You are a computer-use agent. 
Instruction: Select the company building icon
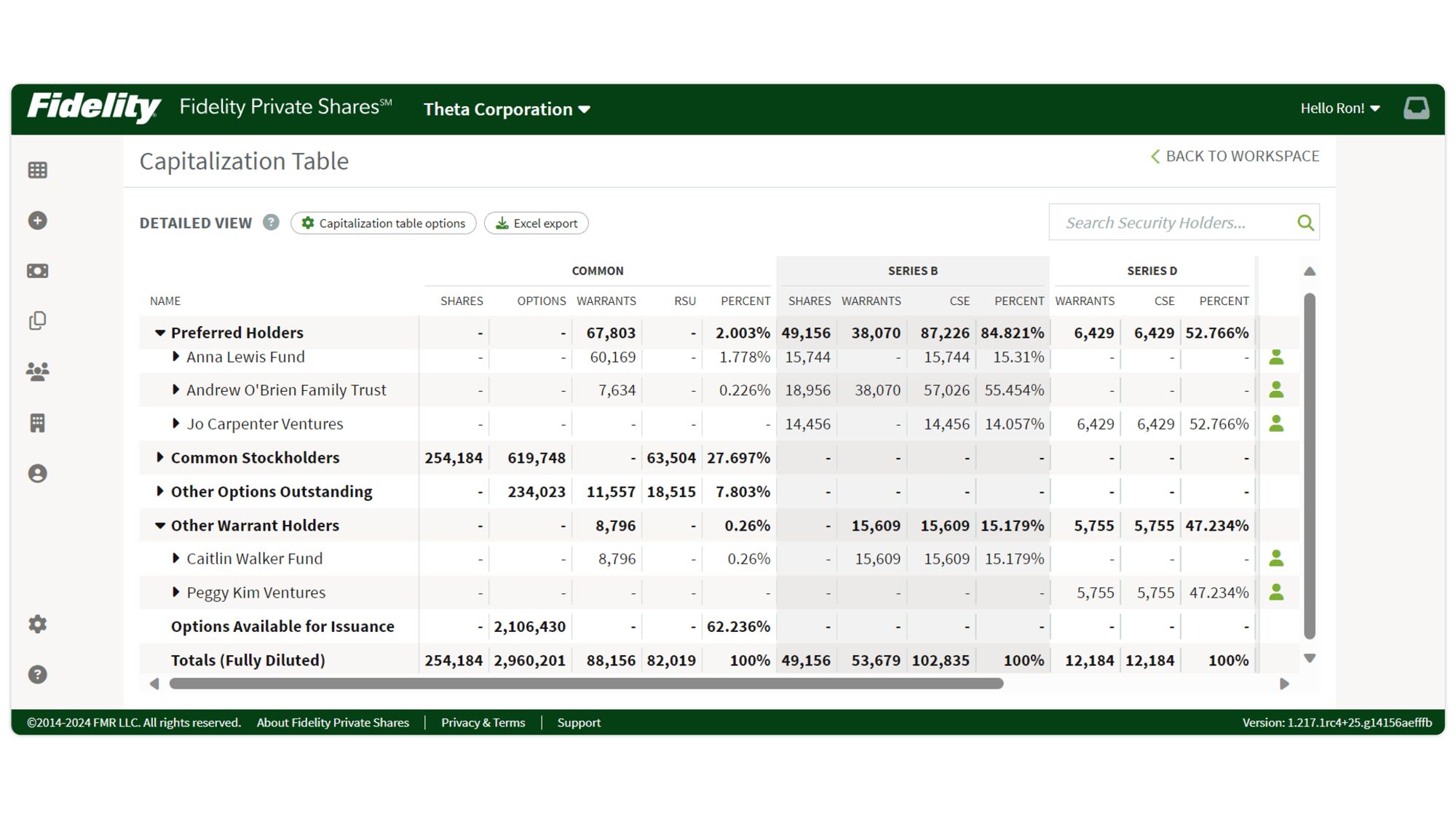37,422
